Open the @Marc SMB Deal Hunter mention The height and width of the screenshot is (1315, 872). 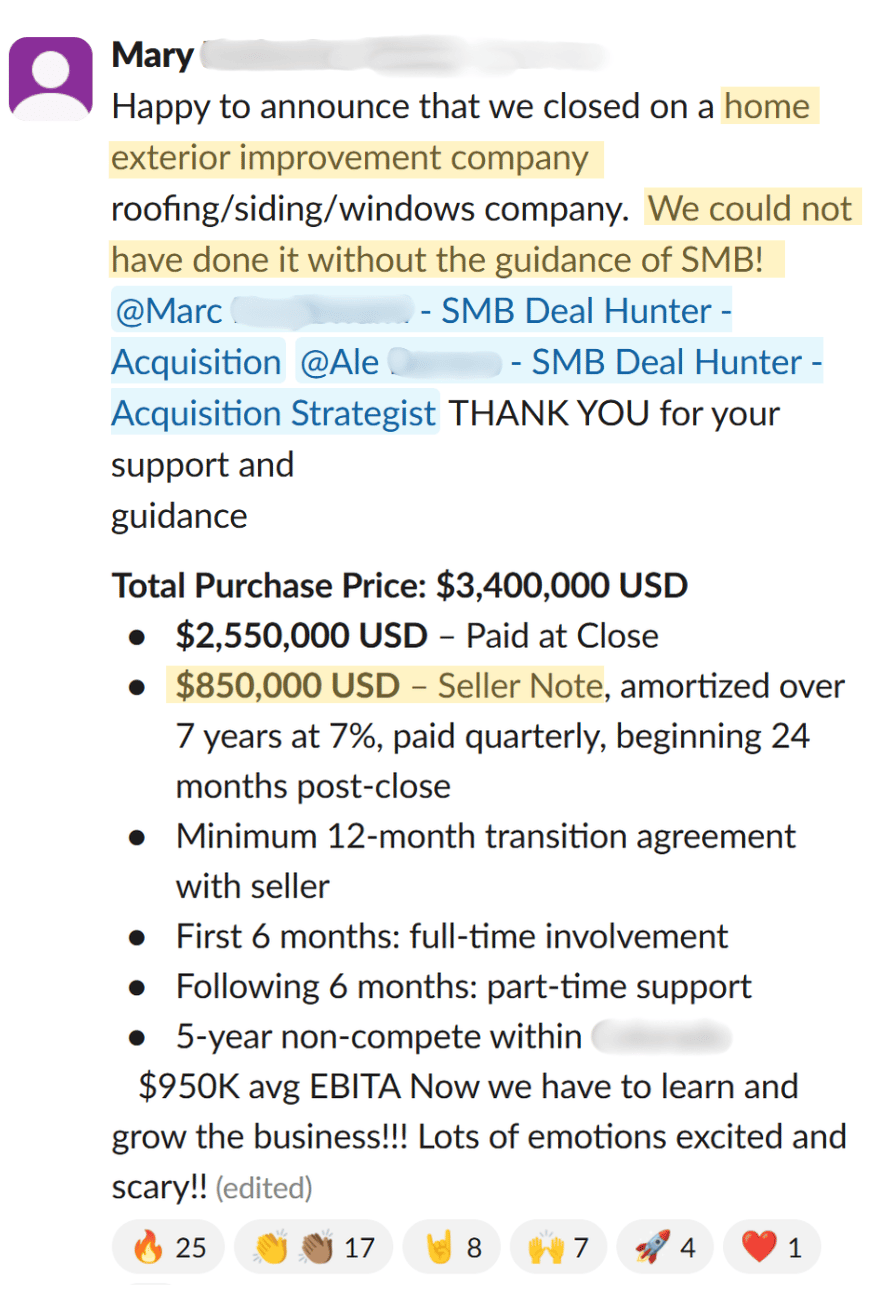coord(420,311)
